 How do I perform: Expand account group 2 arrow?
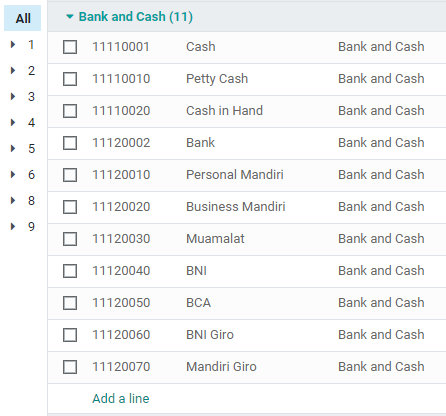tap(13, 70)
